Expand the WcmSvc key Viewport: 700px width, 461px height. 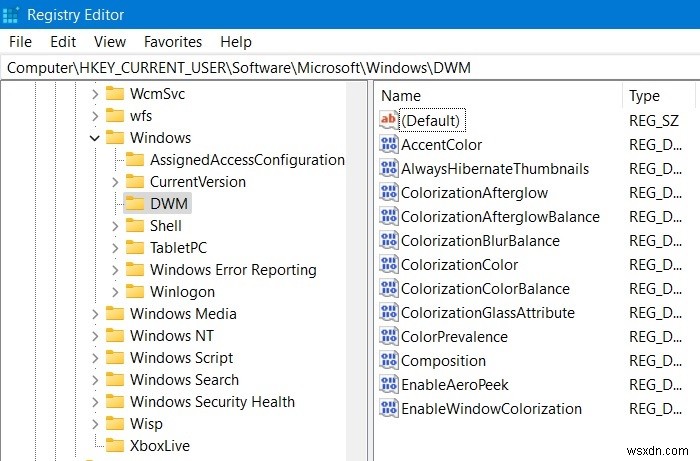point(95,94)
